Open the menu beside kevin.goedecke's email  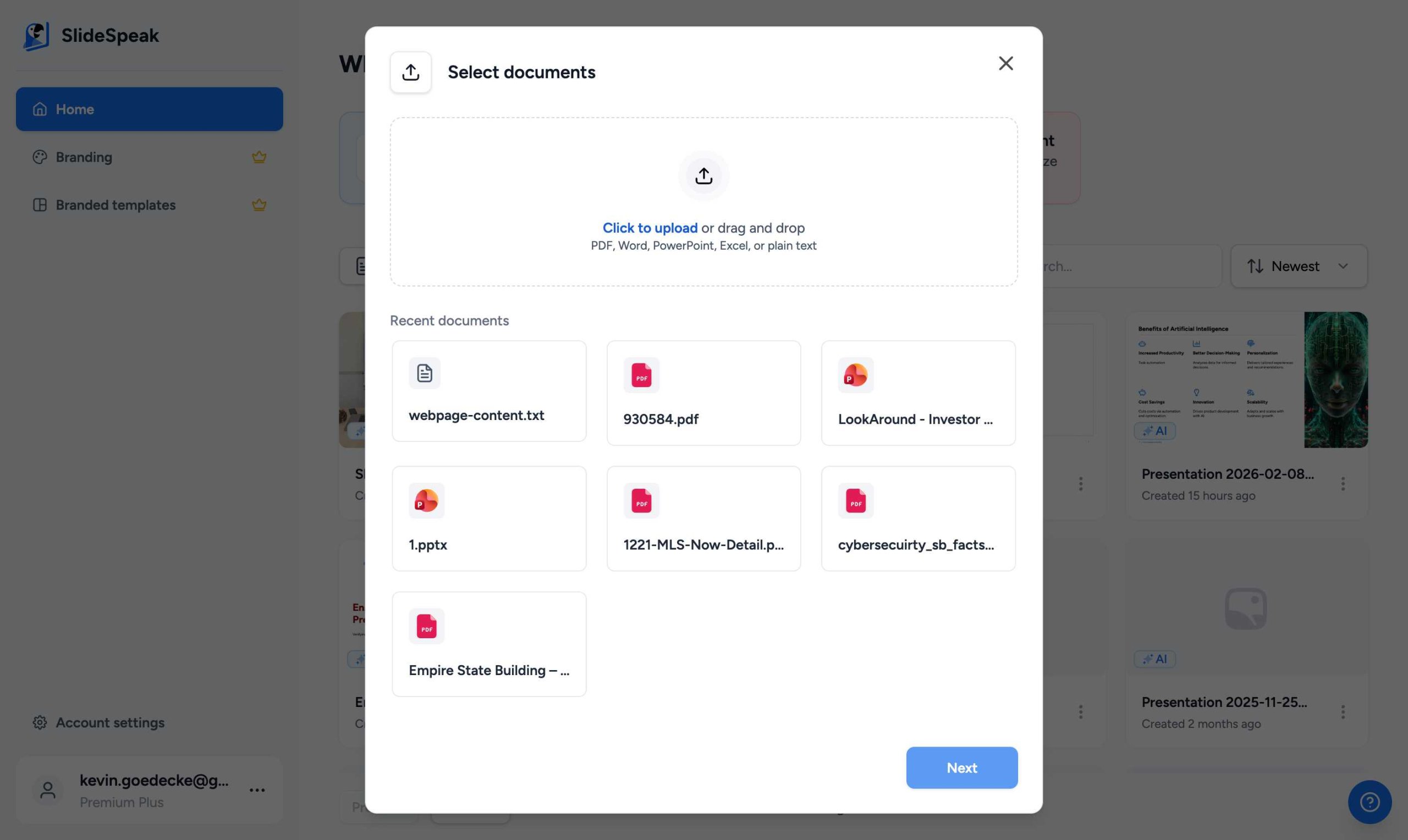256,789
